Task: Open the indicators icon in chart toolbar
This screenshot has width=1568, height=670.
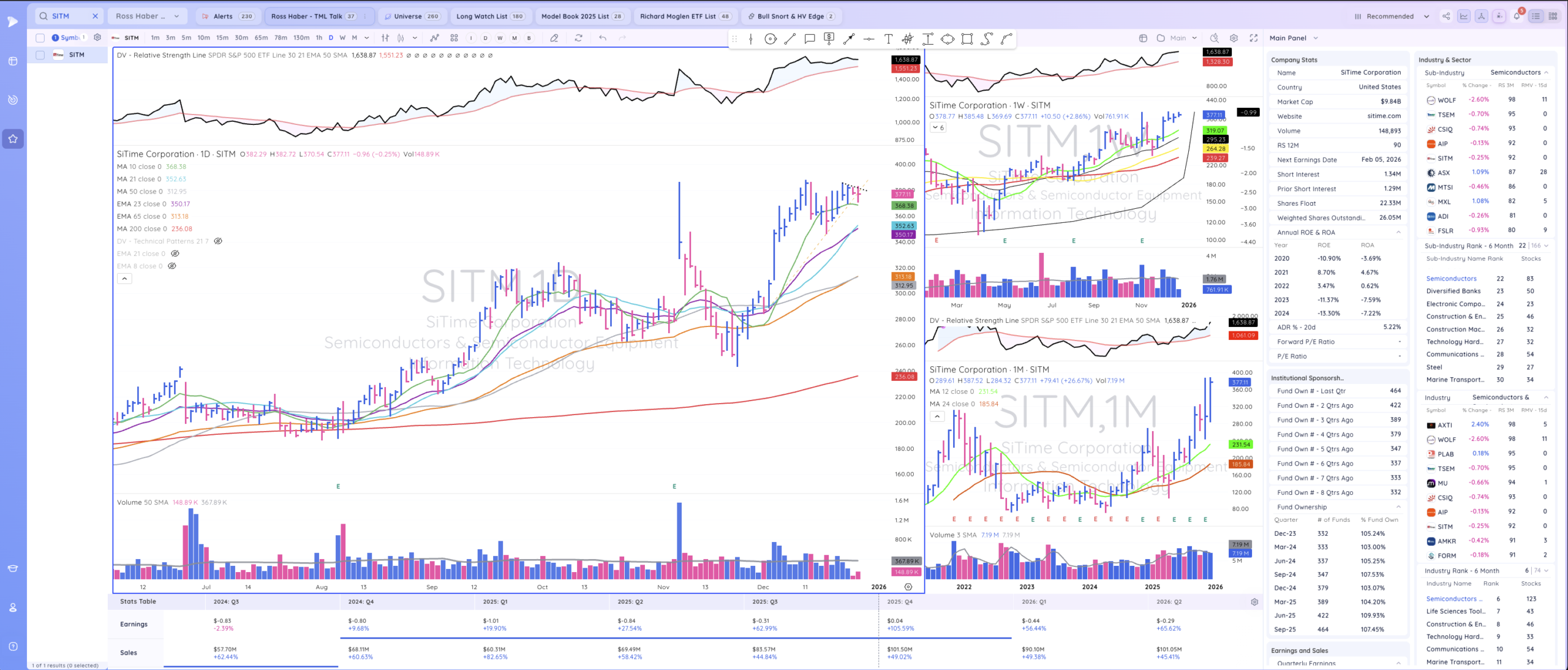Action: click(x=434, y=38)
